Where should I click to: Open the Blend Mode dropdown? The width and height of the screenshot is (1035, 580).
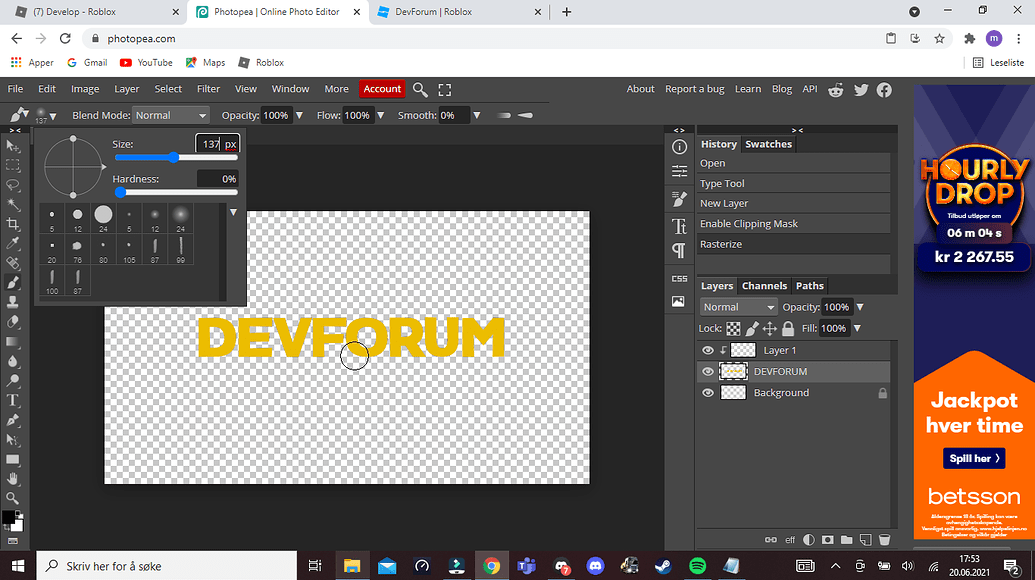[x=170, y=114]
